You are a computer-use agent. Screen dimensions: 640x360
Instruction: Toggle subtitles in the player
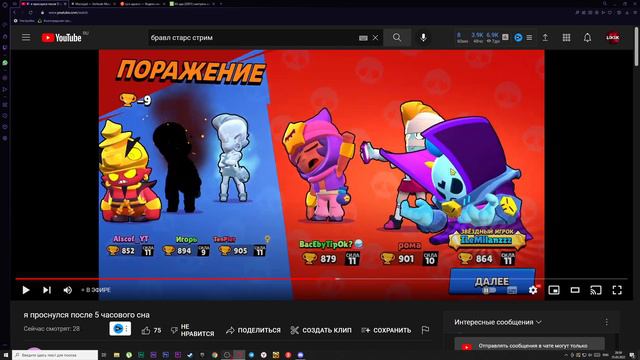512,290
